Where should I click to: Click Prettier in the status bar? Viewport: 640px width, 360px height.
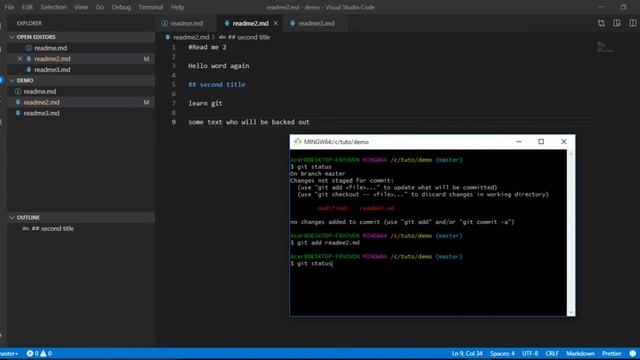611,353
